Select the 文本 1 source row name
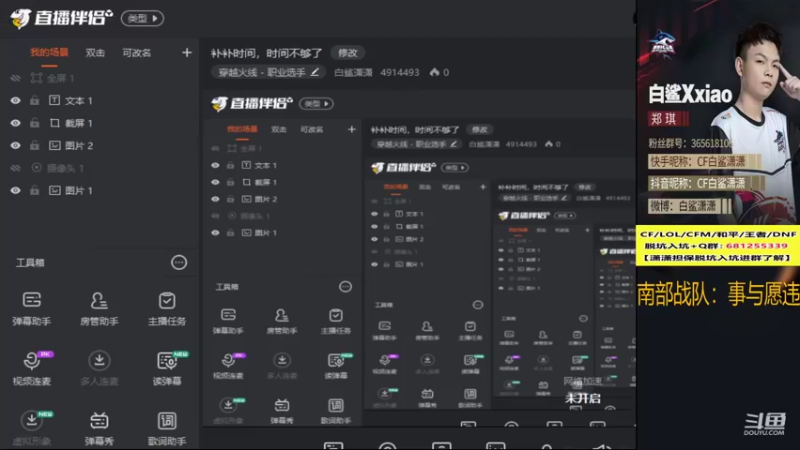Viewport: 800px width, 450px height. (79, 101)
